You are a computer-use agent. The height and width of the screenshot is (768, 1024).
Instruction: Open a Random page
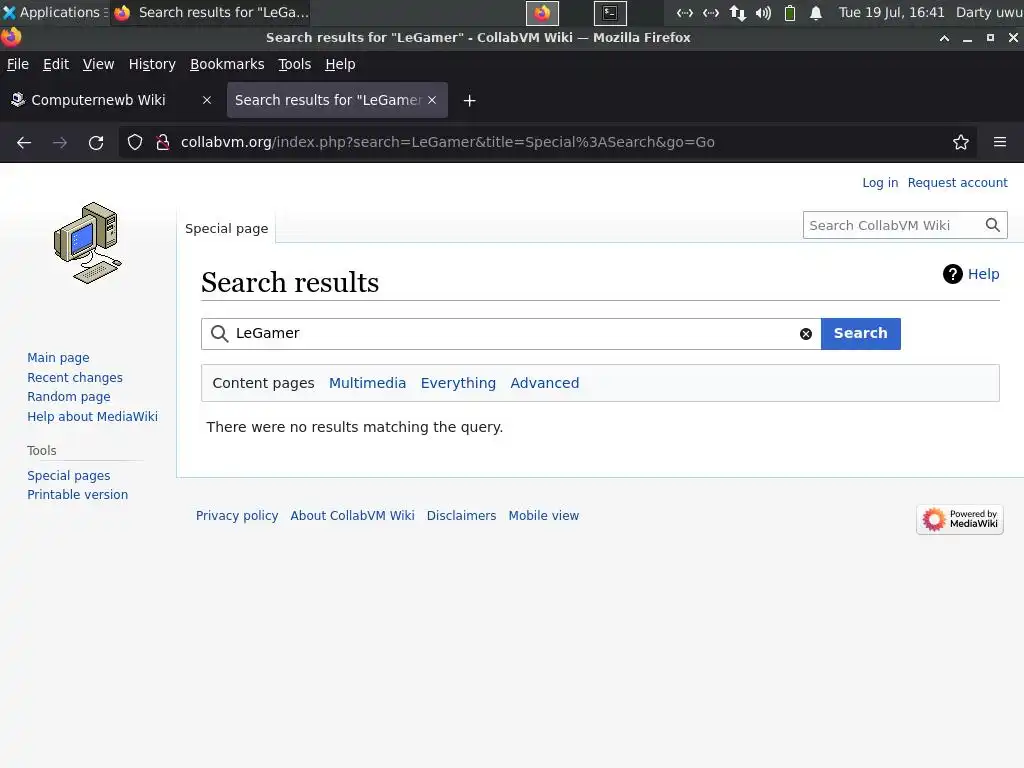[x=69, y=396]
